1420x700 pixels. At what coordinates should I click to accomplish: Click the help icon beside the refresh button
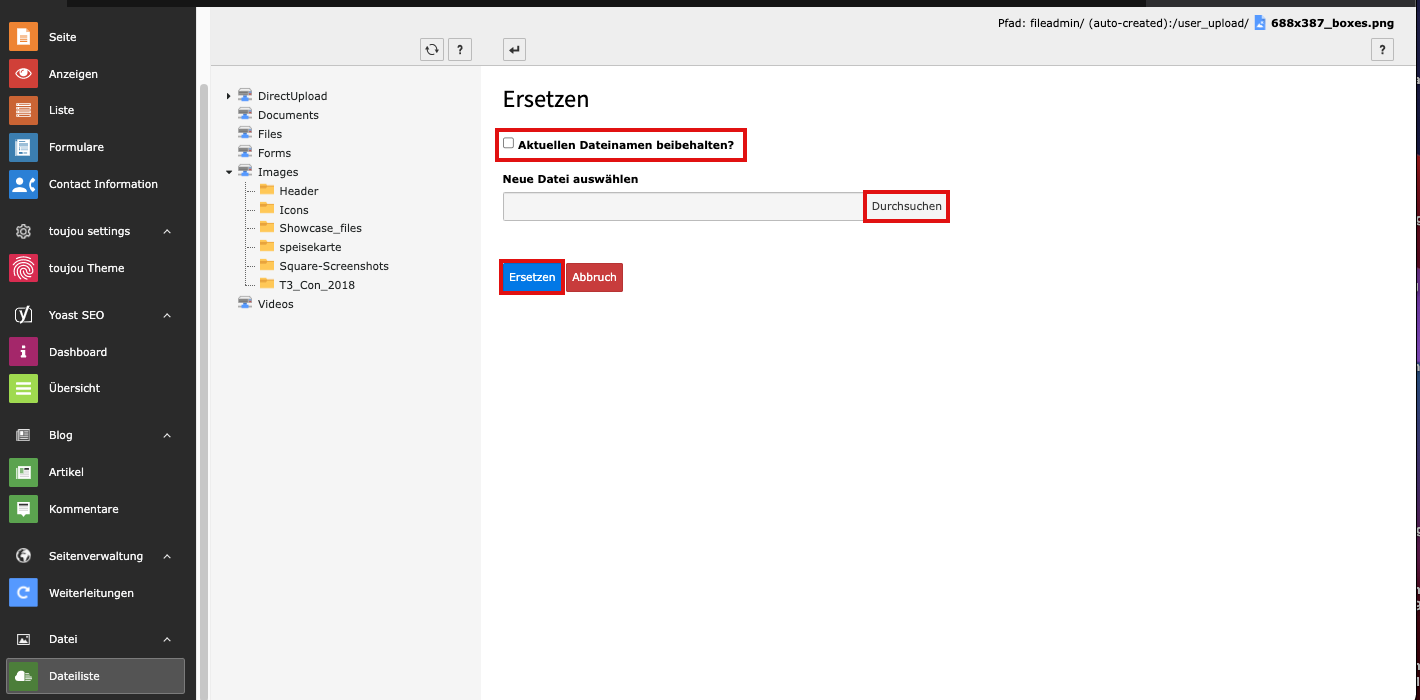click(x=460, y=50)
